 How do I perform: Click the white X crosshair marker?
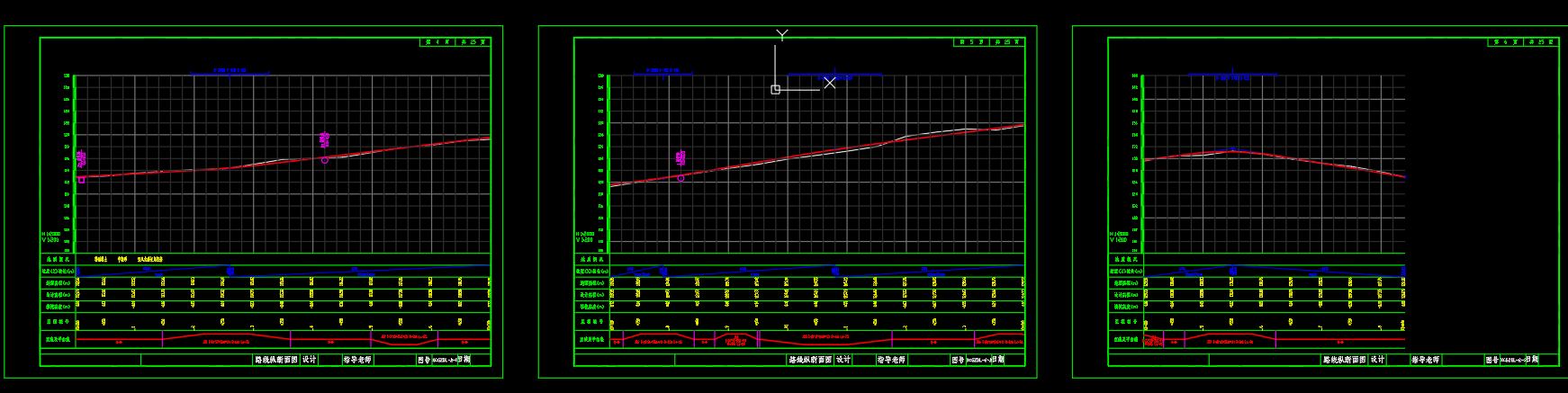829,83
